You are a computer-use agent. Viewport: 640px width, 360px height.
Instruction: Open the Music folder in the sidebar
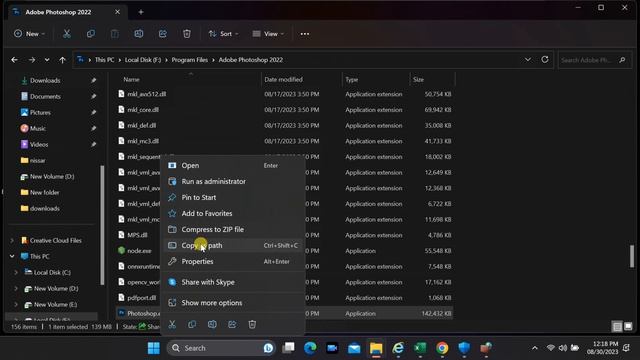coord(38,128)
